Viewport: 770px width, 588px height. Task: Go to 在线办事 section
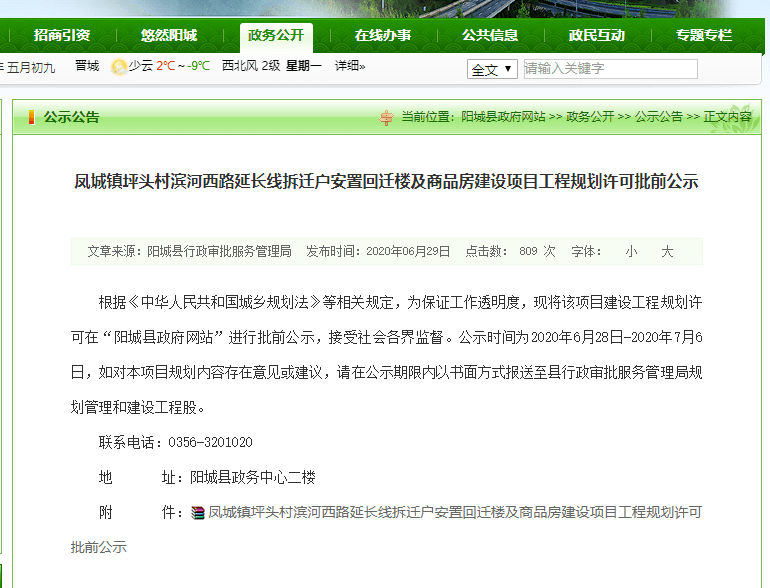(x=383, y=35)
